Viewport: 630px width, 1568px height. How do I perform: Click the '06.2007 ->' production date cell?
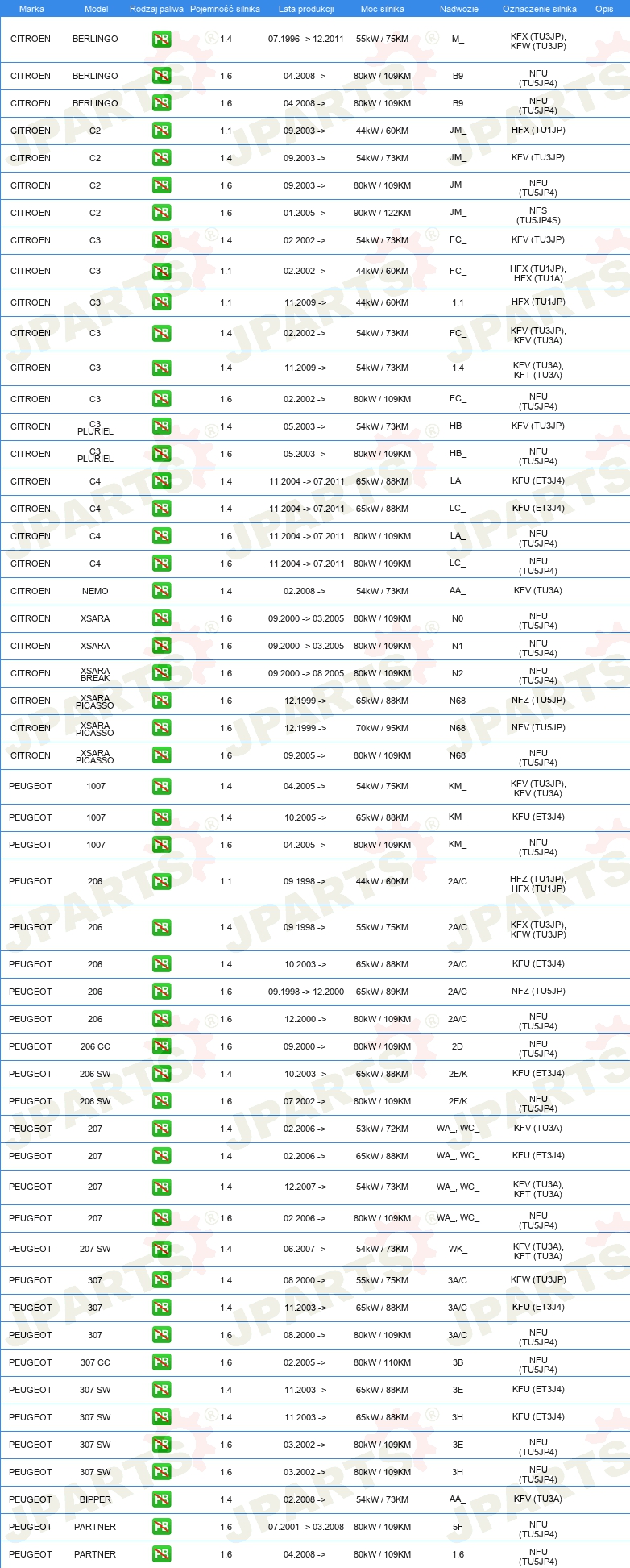click(x=305, y=1249)
